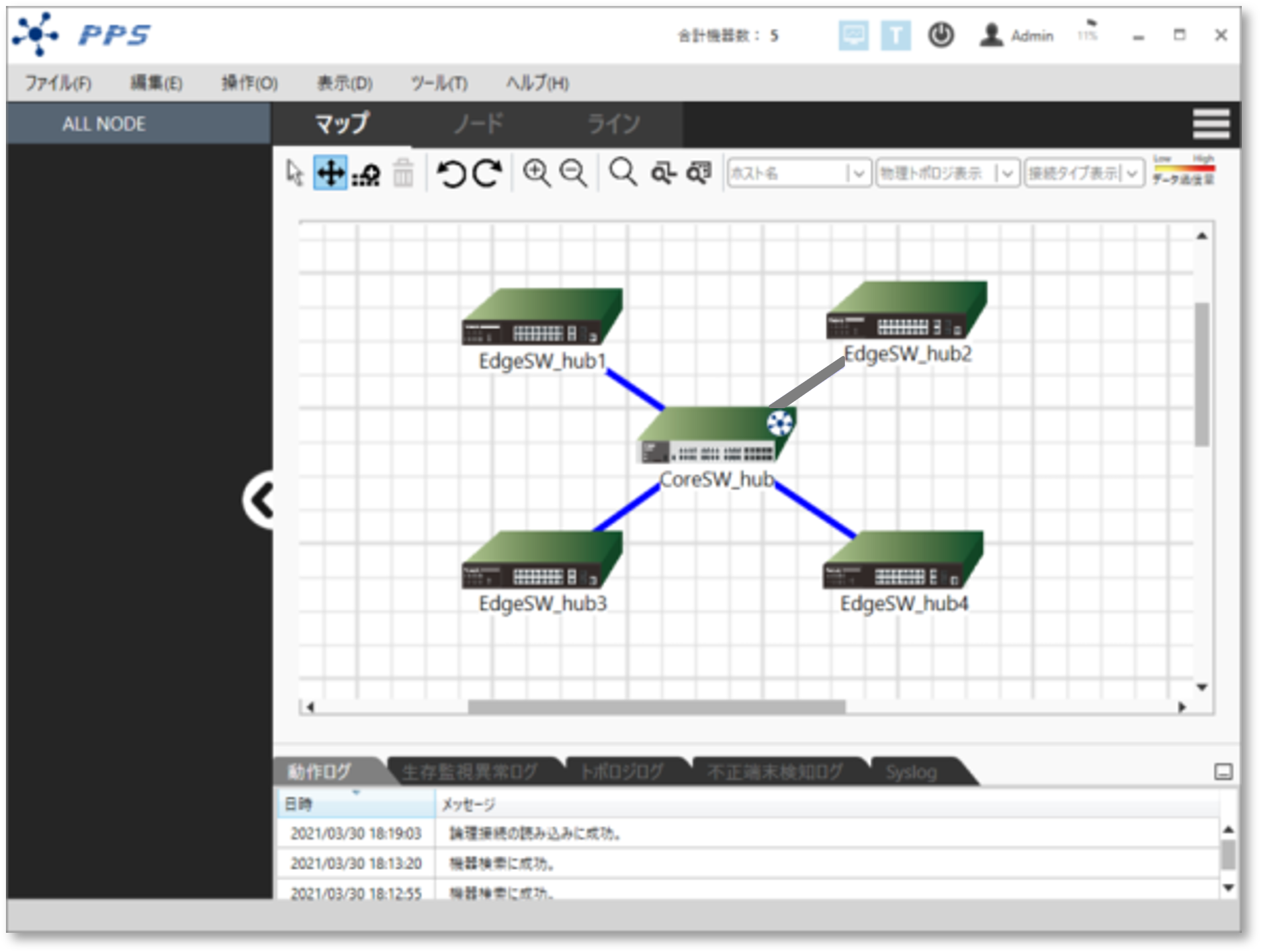Open the 不正端末検知ログ tab

tap(775, 771)
